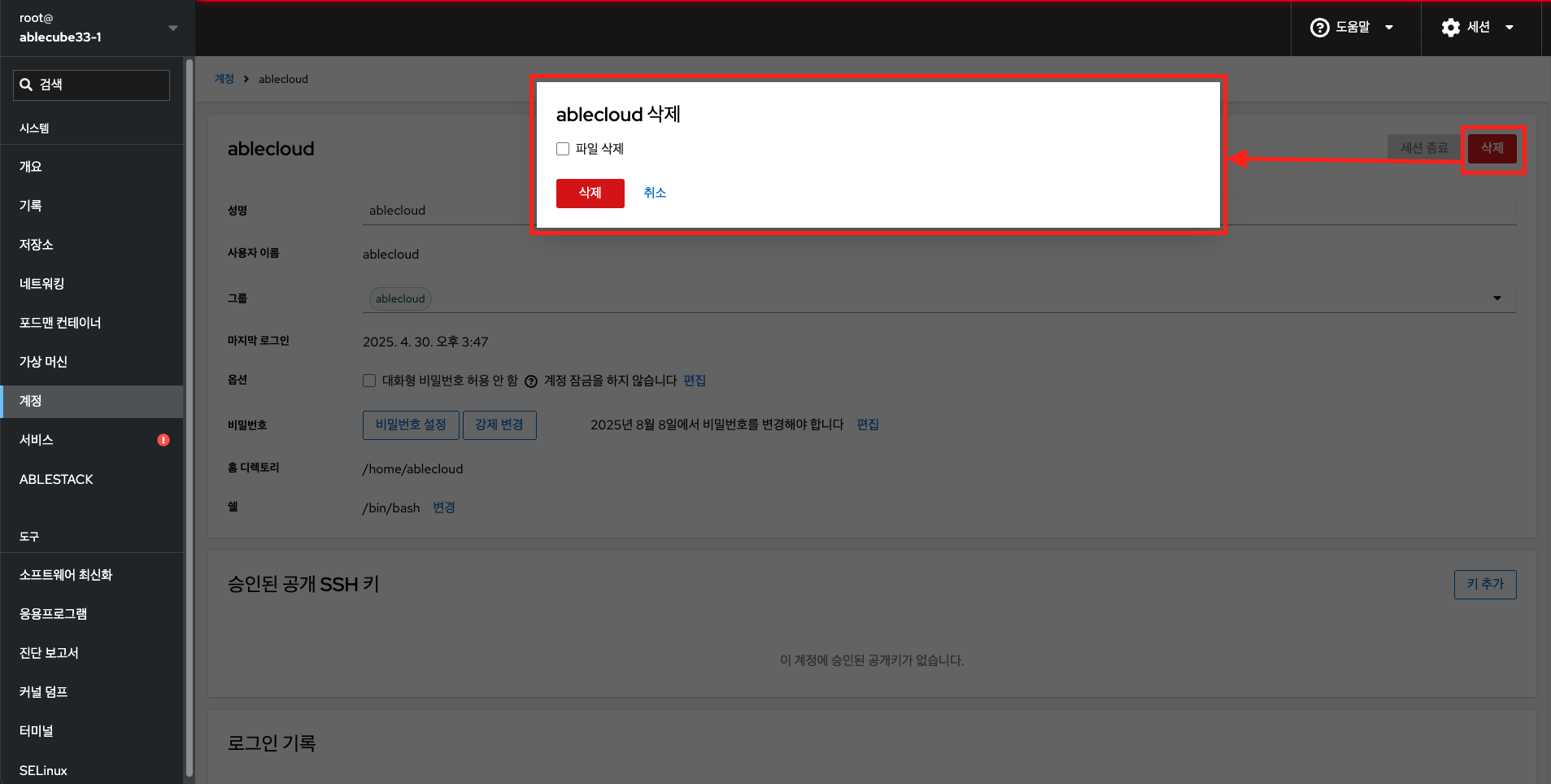Click the 키 추가 button

pyautogui.click(x=1485, y=584)
